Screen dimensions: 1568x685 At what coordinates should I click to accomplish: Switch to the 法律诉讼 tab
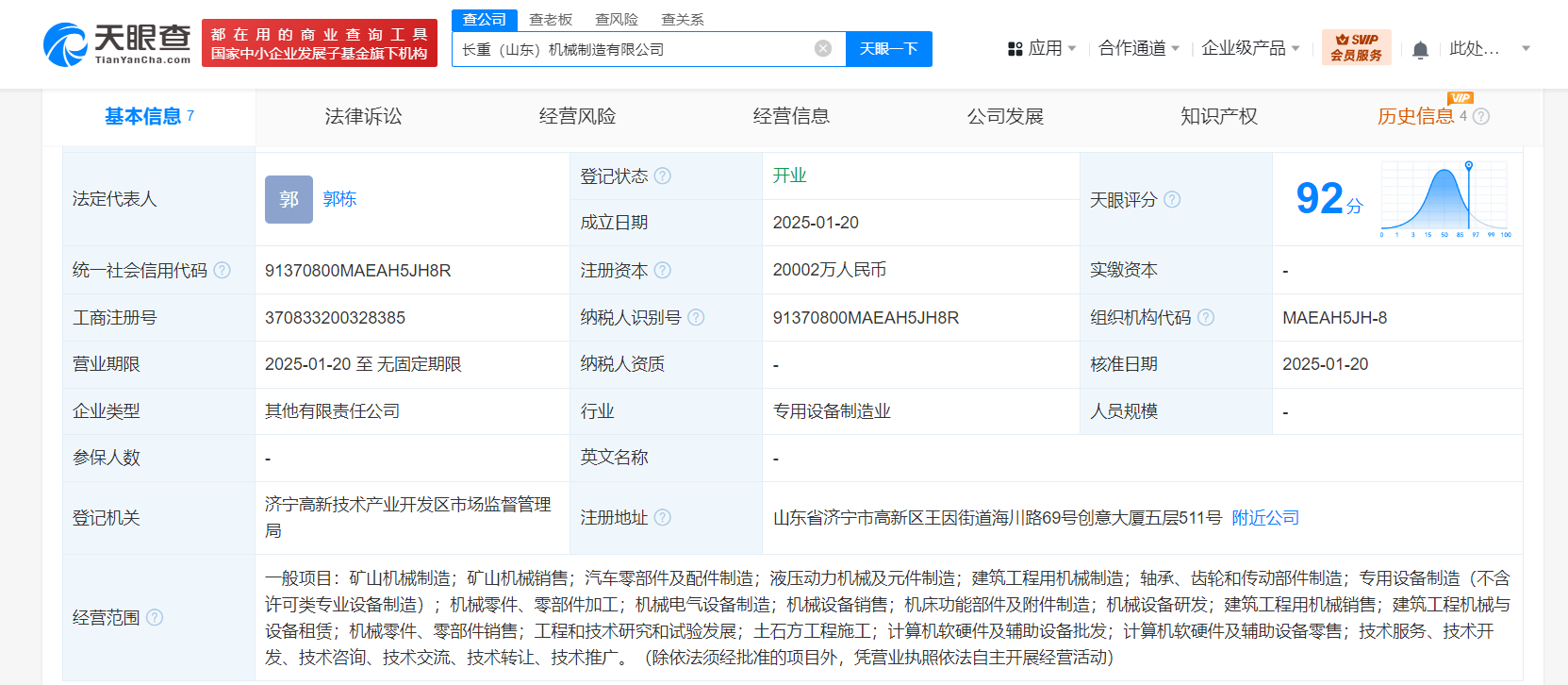[363, 116]
